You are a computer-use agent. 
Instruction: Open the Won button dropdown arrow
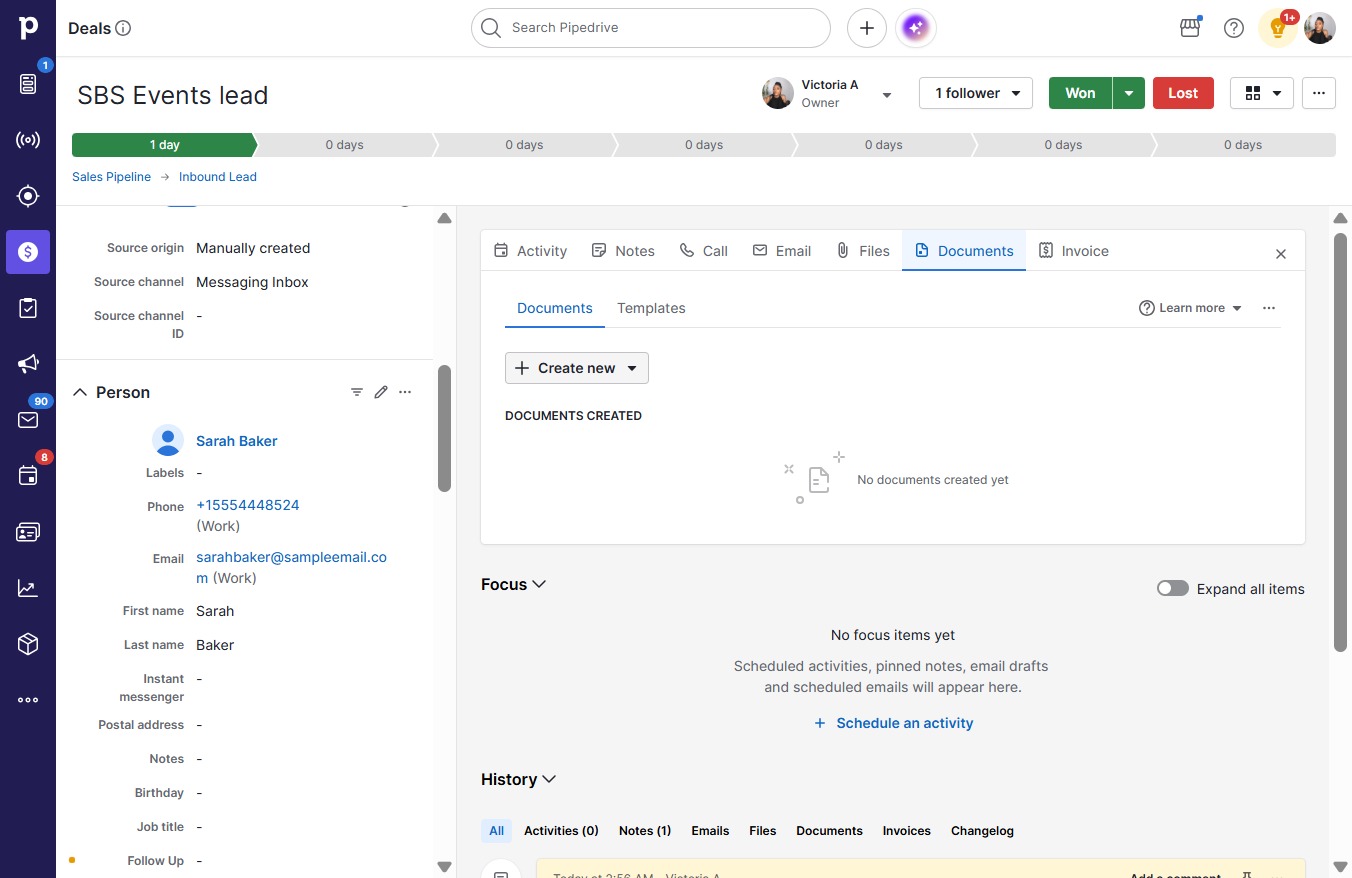pyautogui.click(x=1129, y=93)
